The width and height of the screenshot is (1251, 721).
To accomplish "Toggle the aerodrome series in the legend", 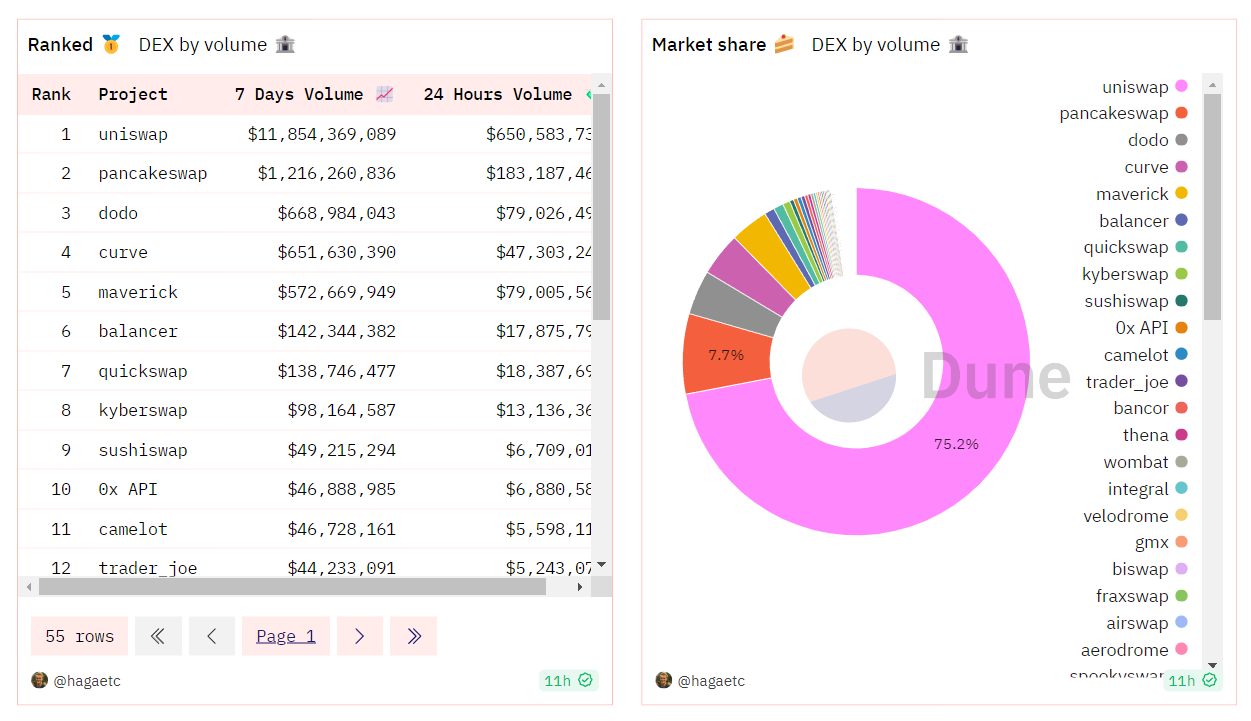I will coord(1135,650).
